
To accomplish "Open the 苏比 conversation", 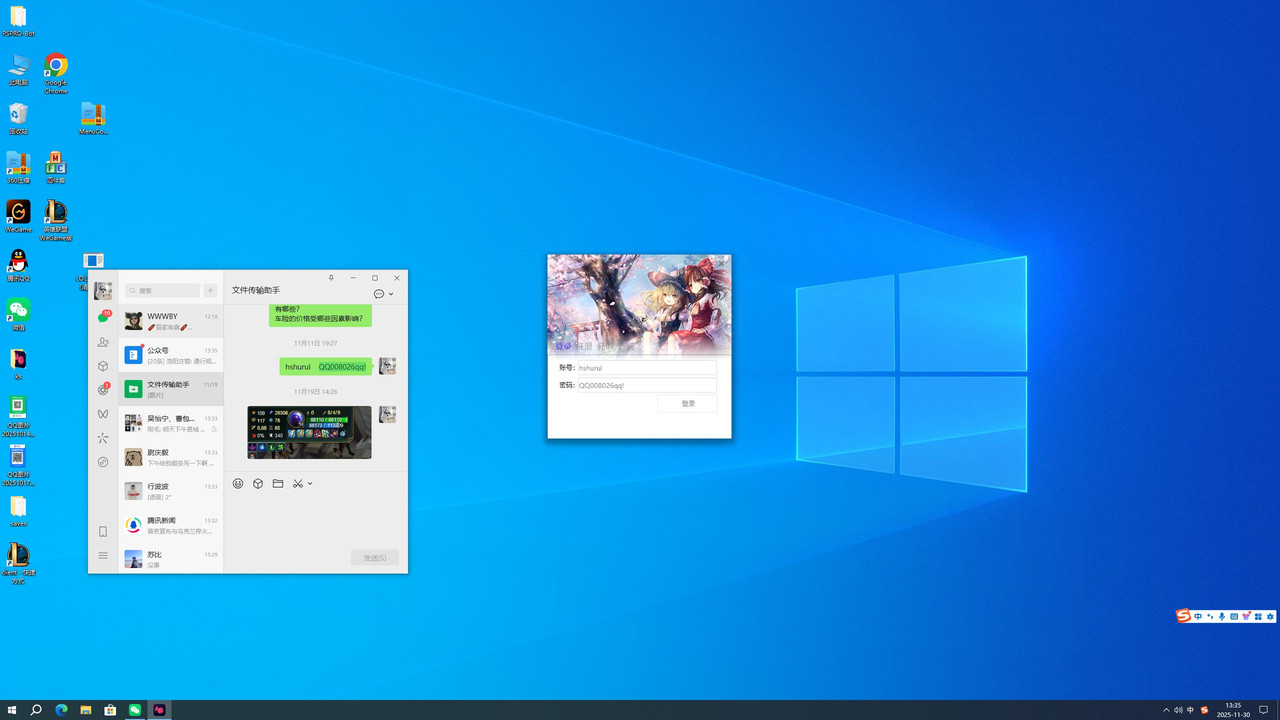I will click(171, 558).
